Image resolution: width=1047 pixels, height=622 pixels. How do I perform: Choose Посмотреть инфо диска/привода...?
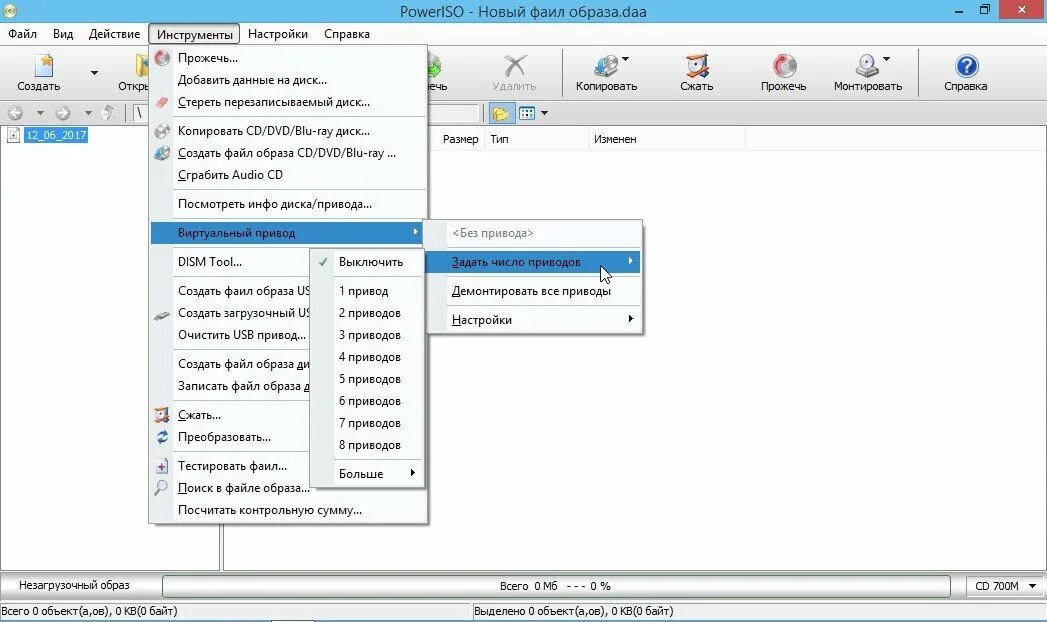click(288, 204)
